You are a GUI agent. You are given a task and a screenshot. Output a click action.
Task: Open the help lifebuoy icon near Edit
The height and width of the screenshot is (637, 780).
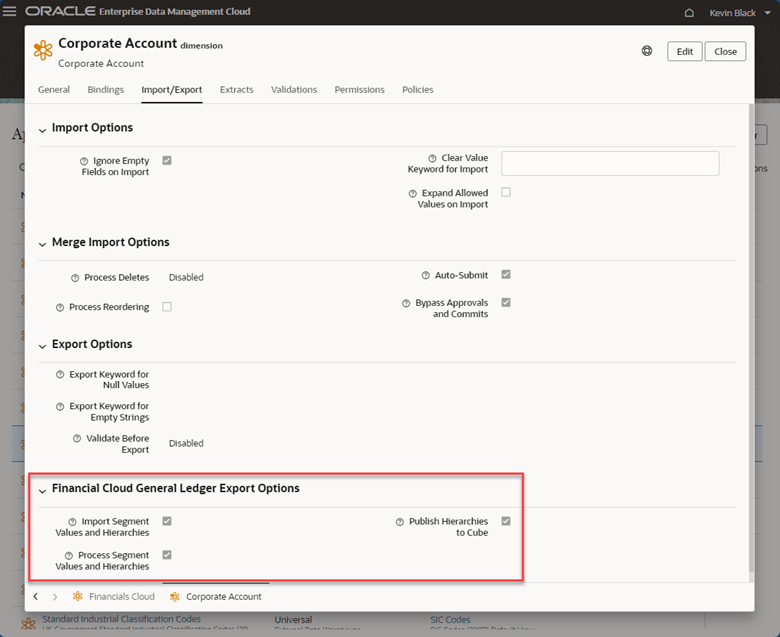[x=647, y=51]
